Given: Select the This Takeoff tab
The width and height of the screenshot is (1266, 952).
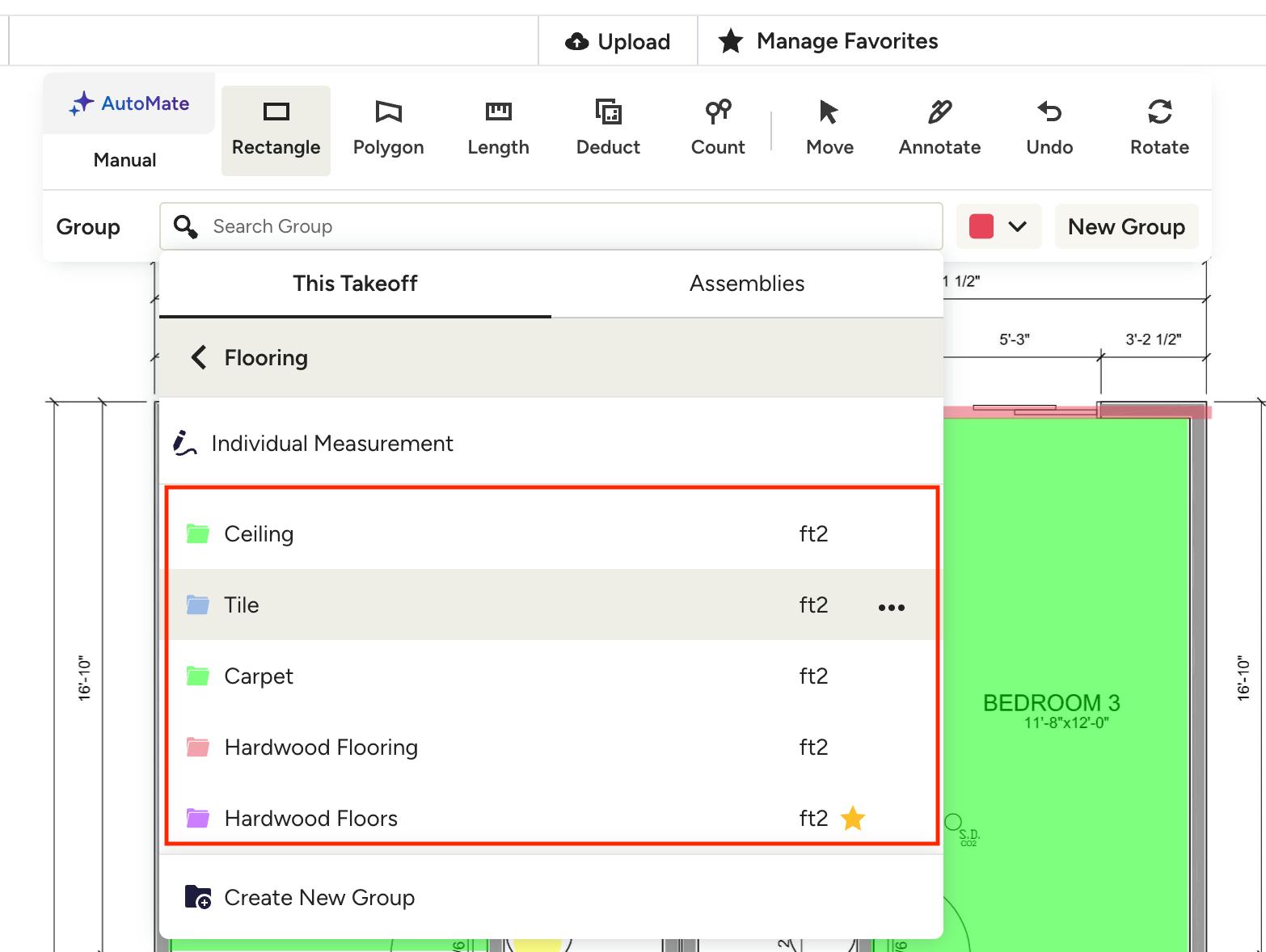Looking at the screenshot, I should 355,284.
